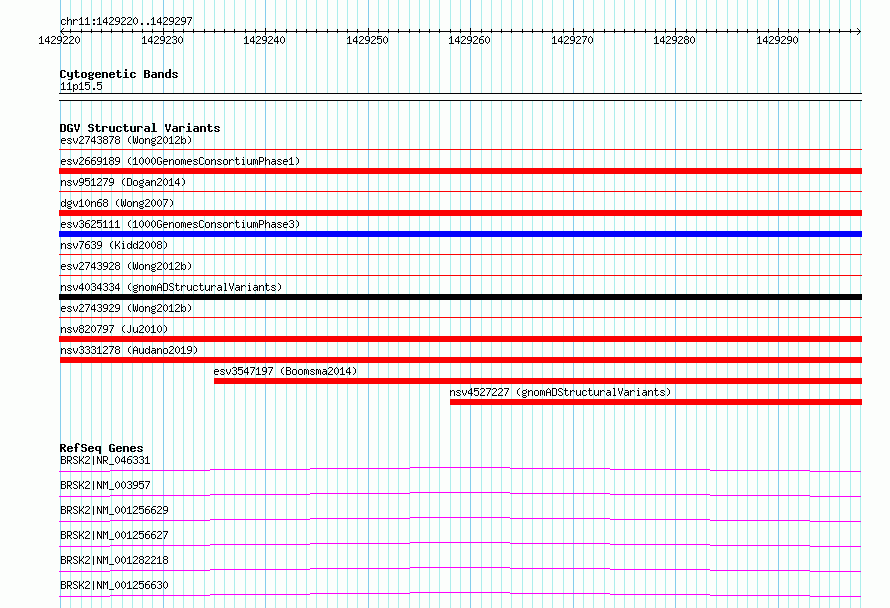The width and height of the screenshot is (890, 608).
Task: Click ruler position 1429230
Action: click(162, 40)
